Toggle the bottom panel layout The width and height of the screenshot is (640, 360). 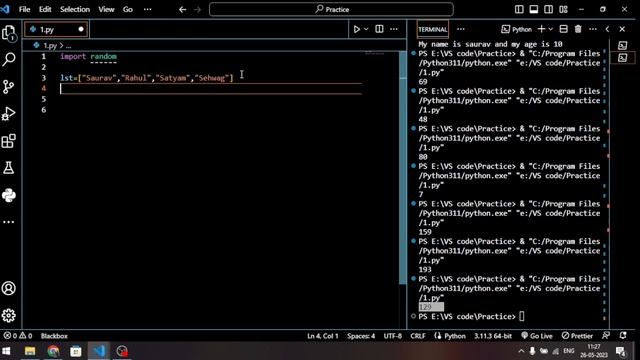point(534,9)
